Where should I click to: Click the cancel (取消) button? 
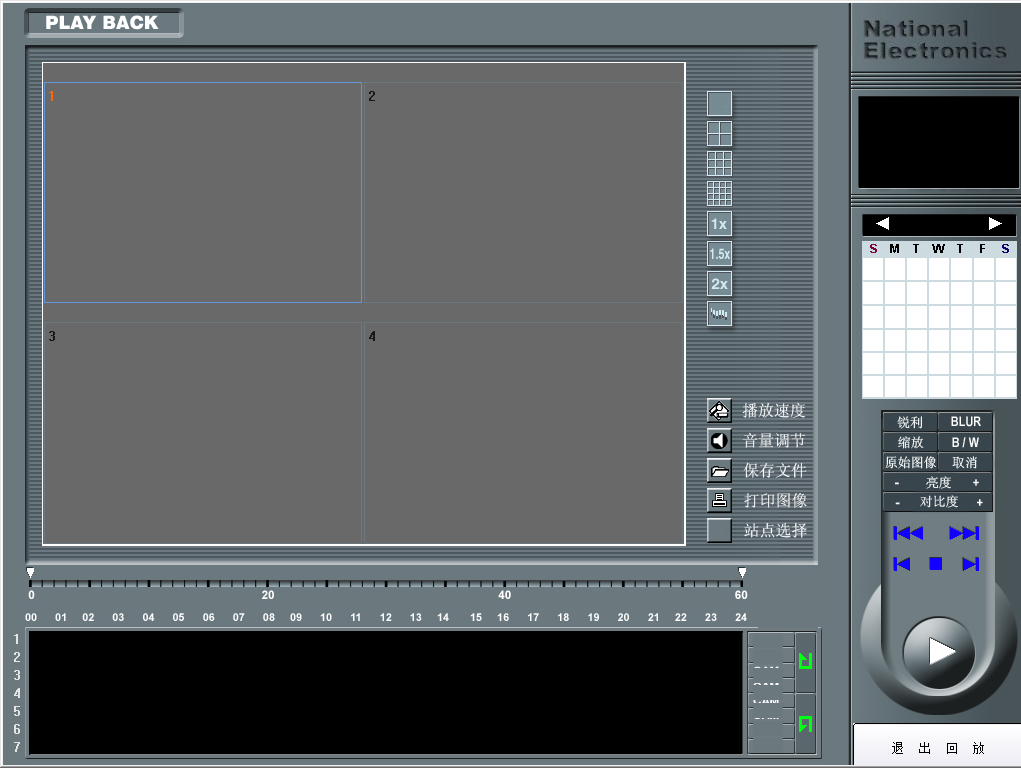point(965,462)
